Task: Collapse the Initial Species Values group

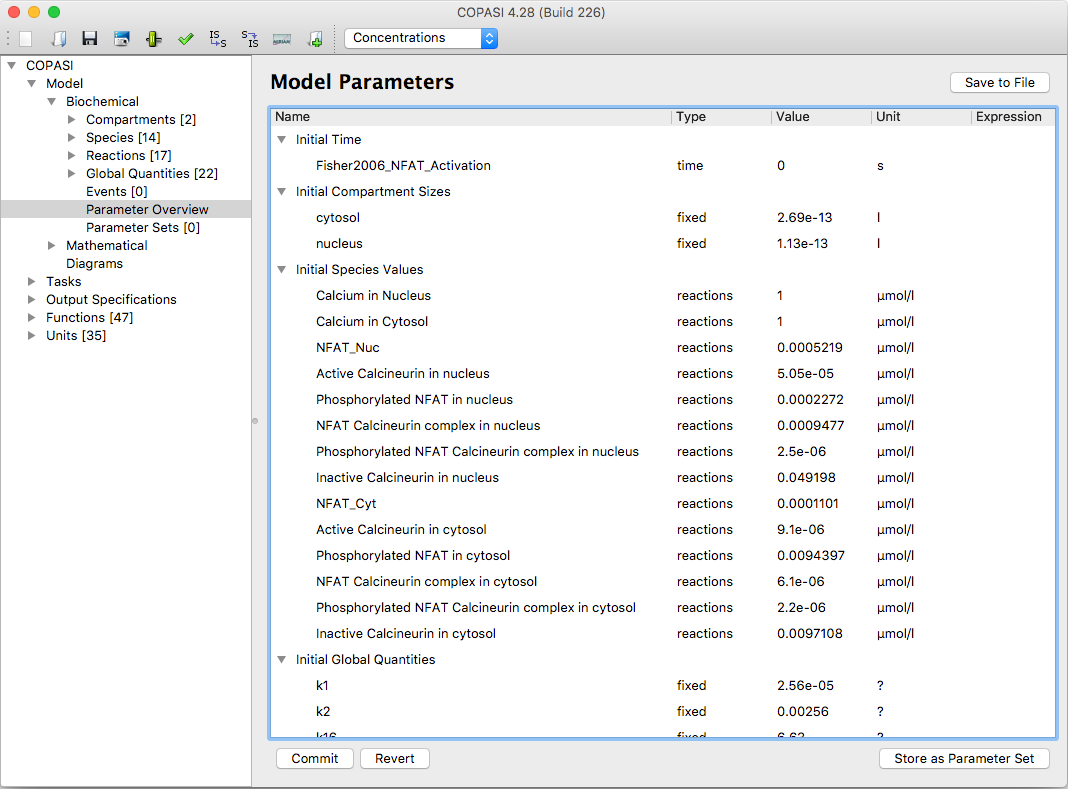Action: [281, 270]
